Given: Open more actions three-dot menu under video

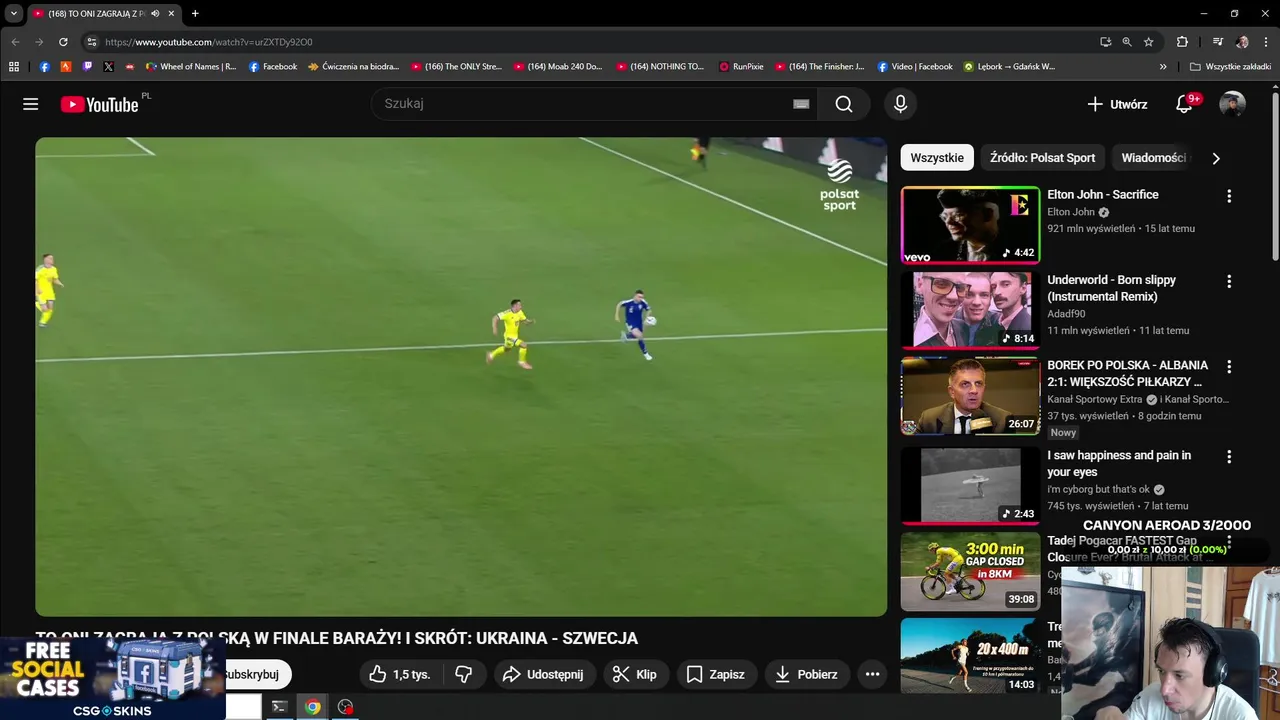Looking at the screenshot, I should click(872, 674).
